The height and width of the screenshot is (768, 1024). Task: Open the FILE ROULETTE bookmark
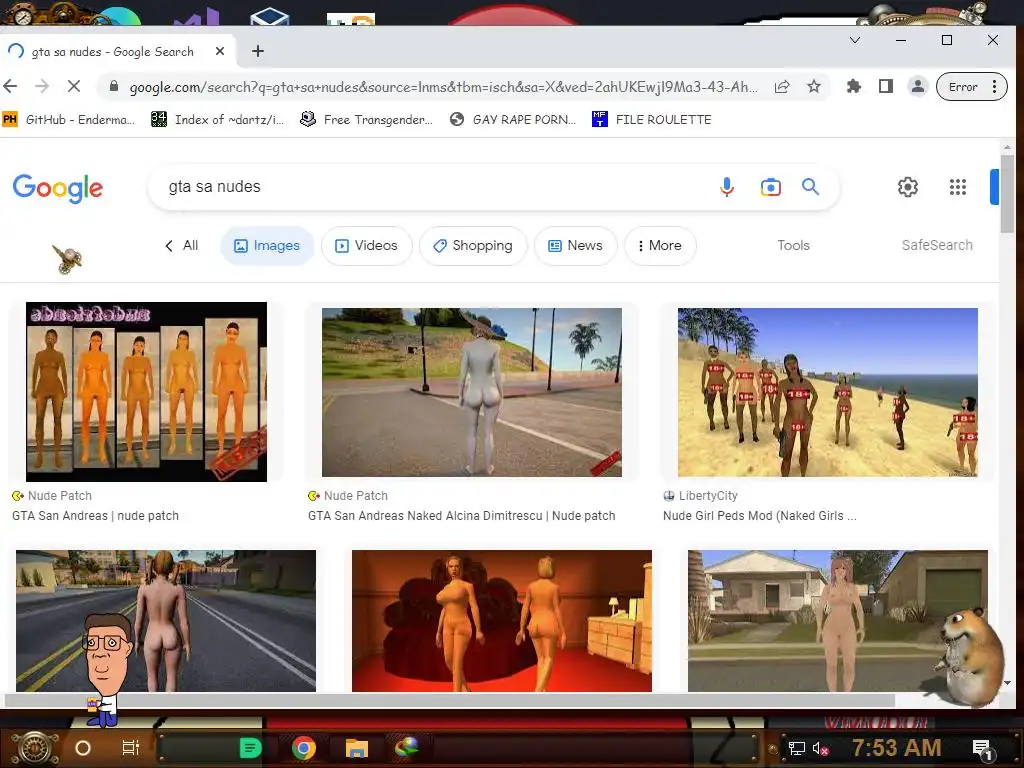(652, 120)
